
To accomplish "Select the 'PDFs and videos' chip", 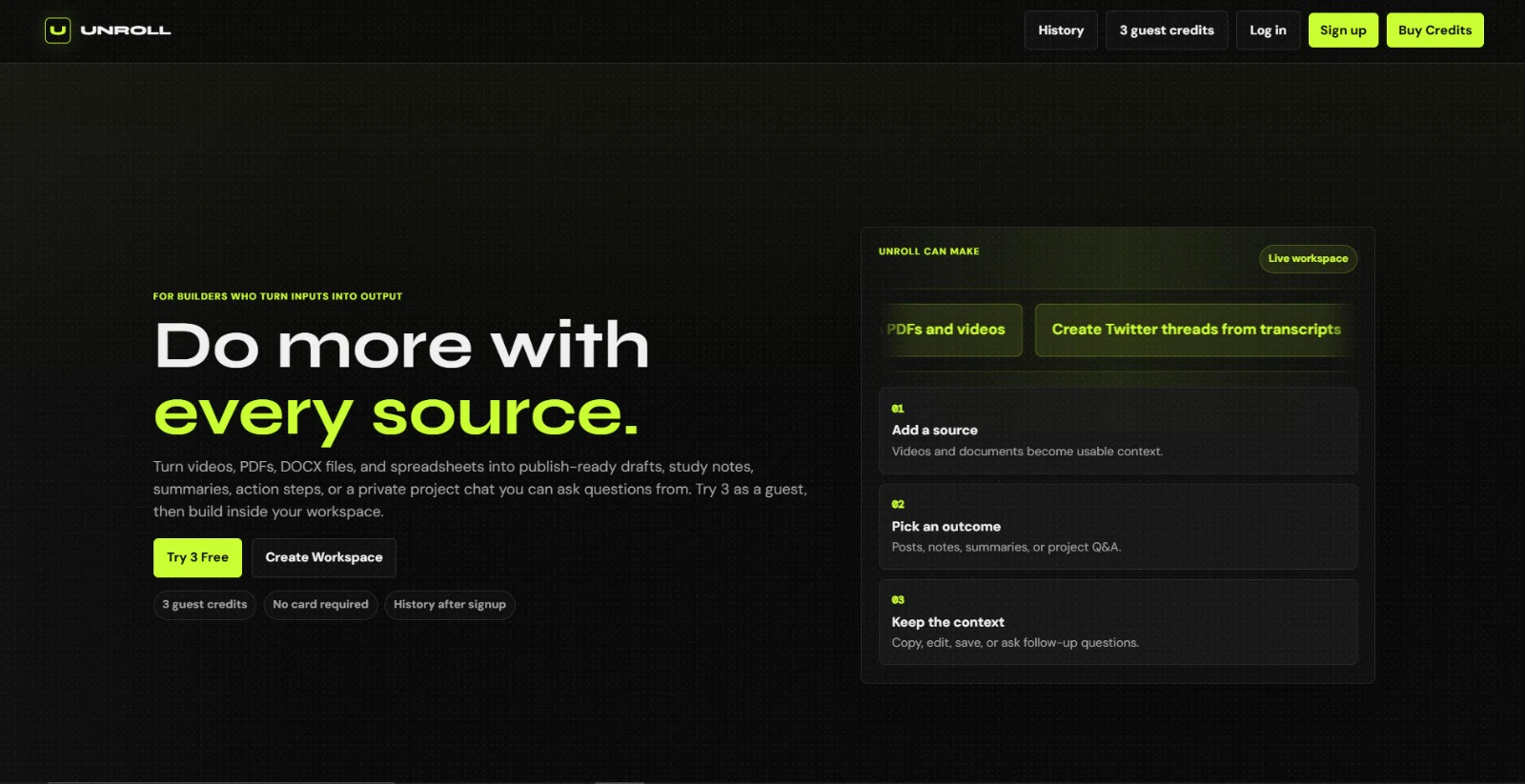I will [950, 330].
